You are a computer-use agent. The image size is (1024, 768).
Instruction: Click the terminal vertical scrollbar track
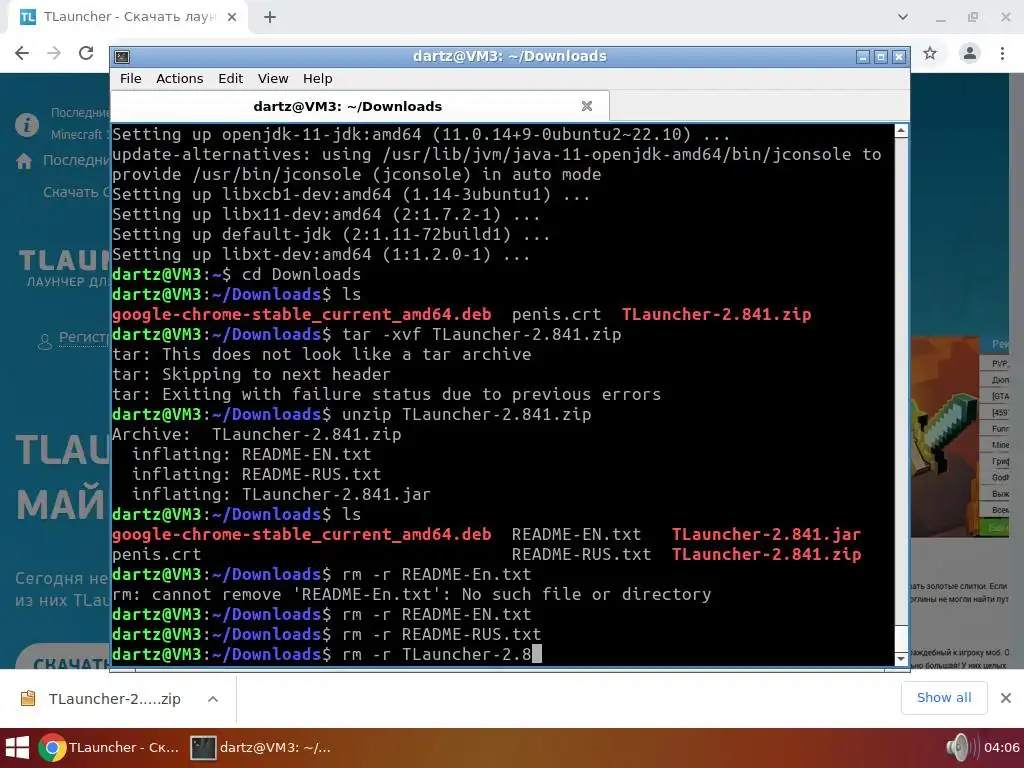tap(901, 379)
